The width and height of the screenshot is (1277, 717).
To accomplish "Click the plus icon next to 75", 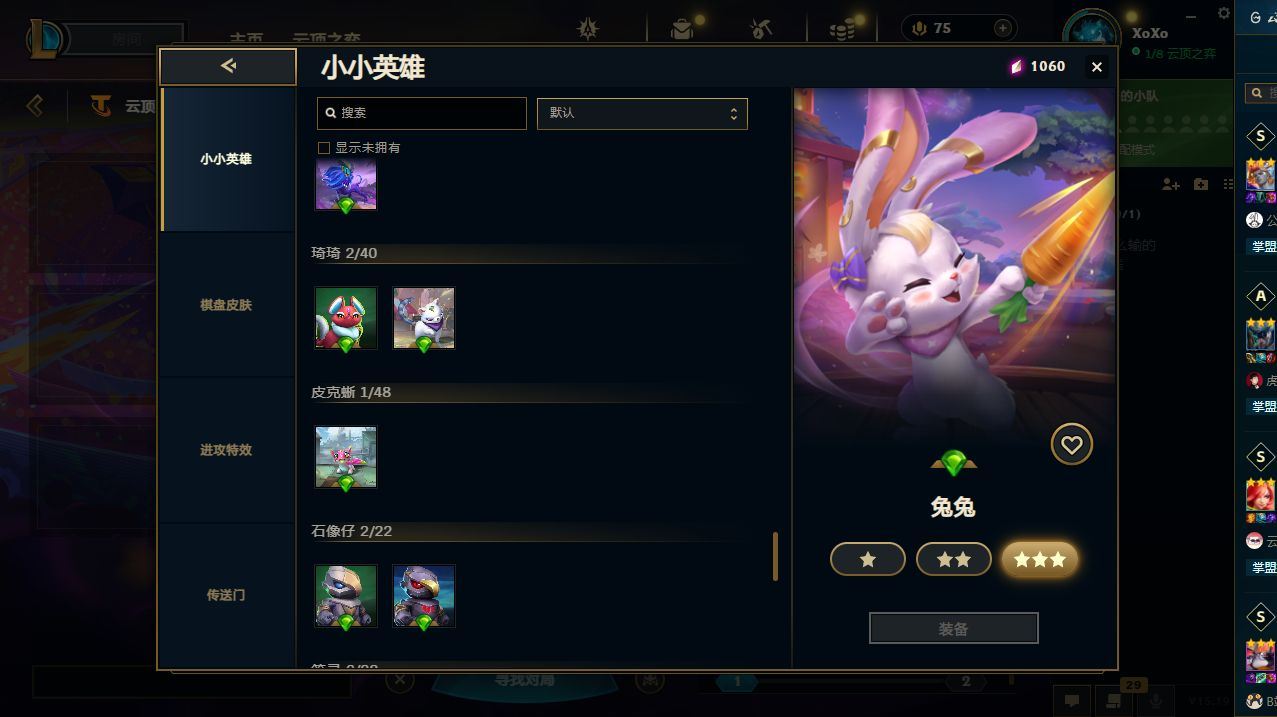I will pyautogui.click(x=1003, y=28).
